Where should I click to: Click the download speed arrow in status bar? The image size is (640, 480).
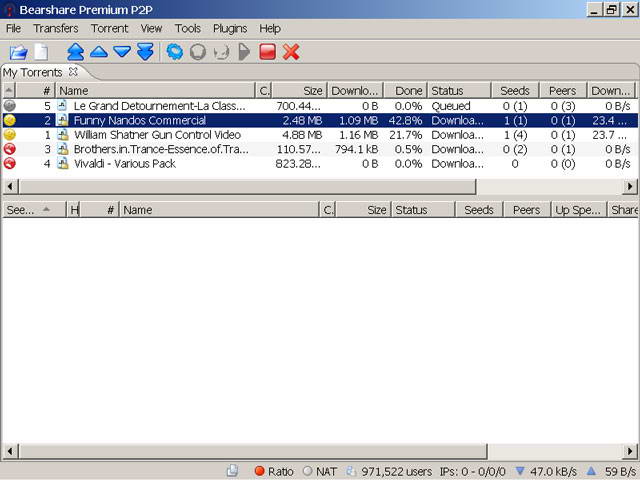[x=520, y=471]
